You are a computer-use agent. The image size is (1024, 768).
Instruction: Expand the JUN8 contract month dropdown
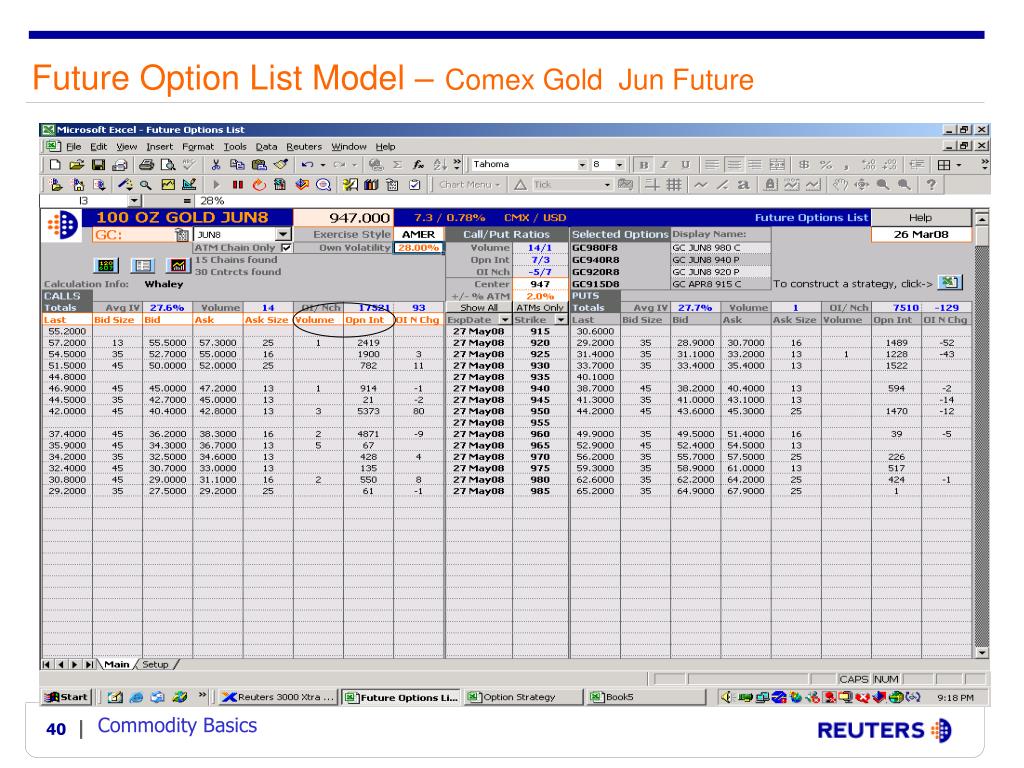coord(283,234)
